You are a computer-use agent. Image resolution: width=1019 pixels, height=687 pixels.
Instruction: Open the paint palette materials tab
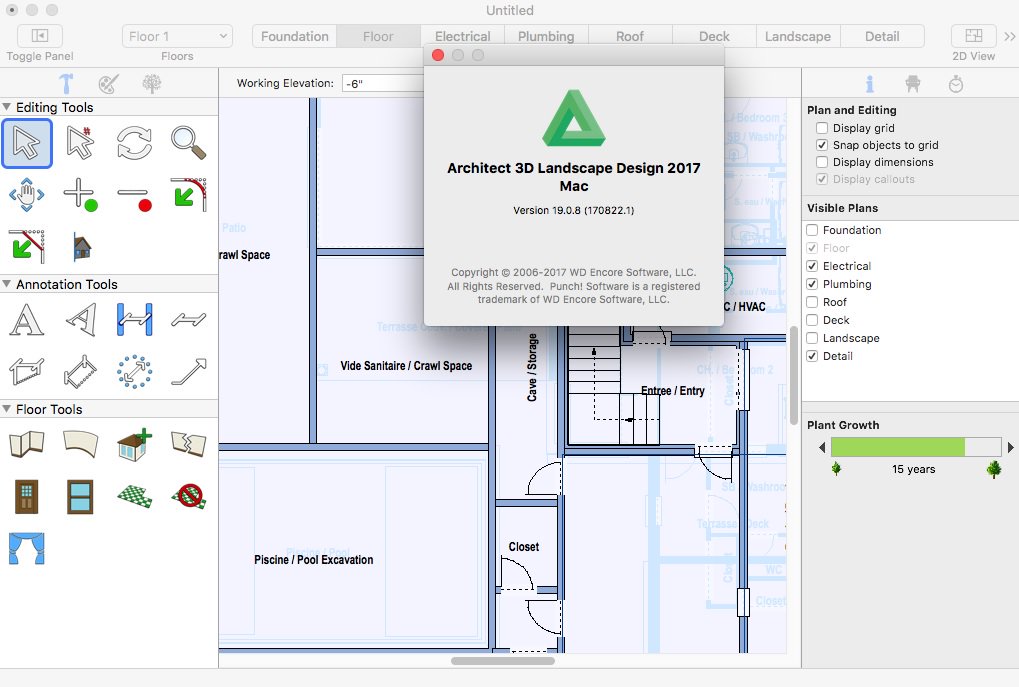pos(109,84)
